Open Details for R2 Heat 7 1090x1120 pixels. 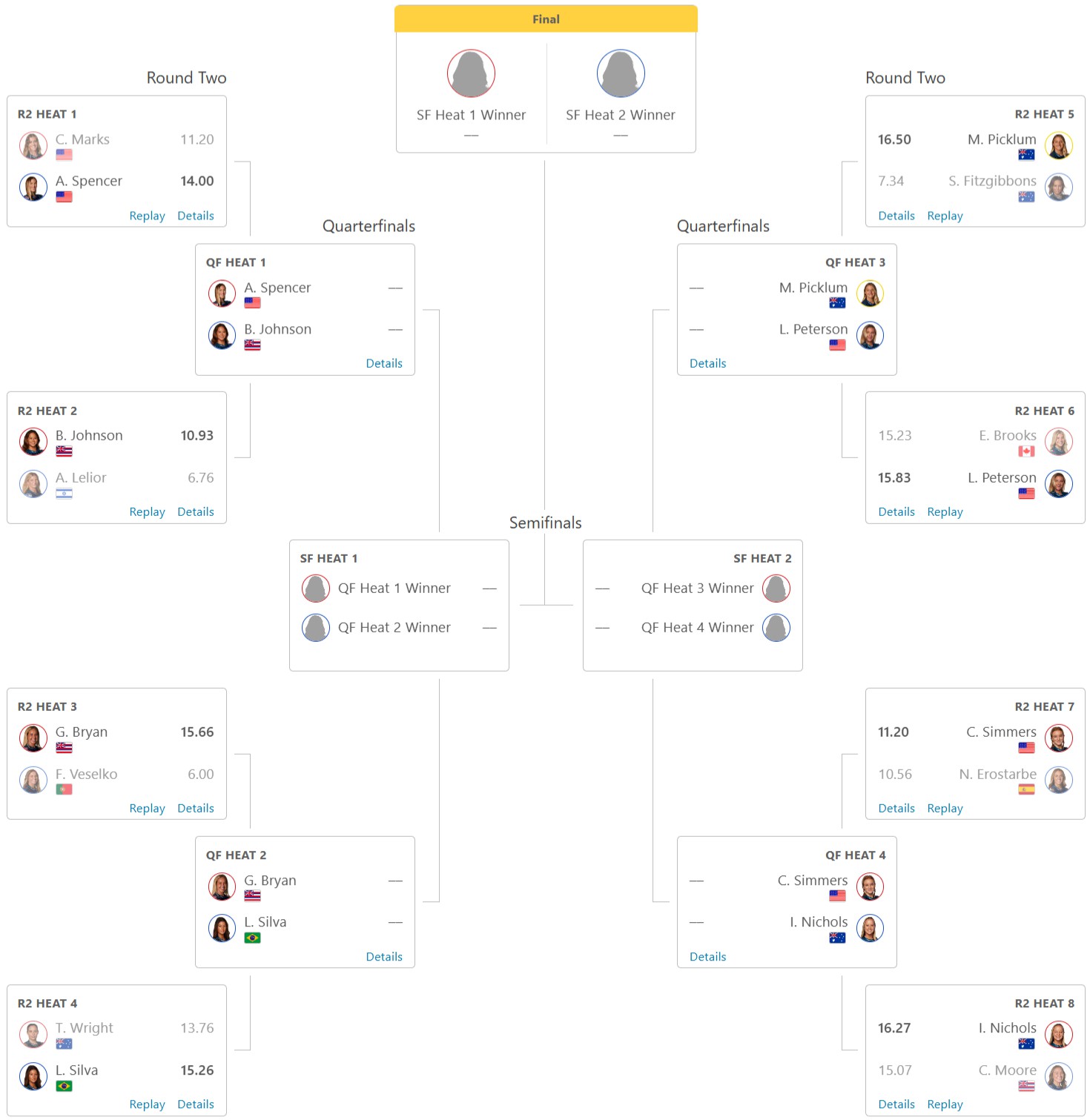pyautogui.click(x=896, y=808)
